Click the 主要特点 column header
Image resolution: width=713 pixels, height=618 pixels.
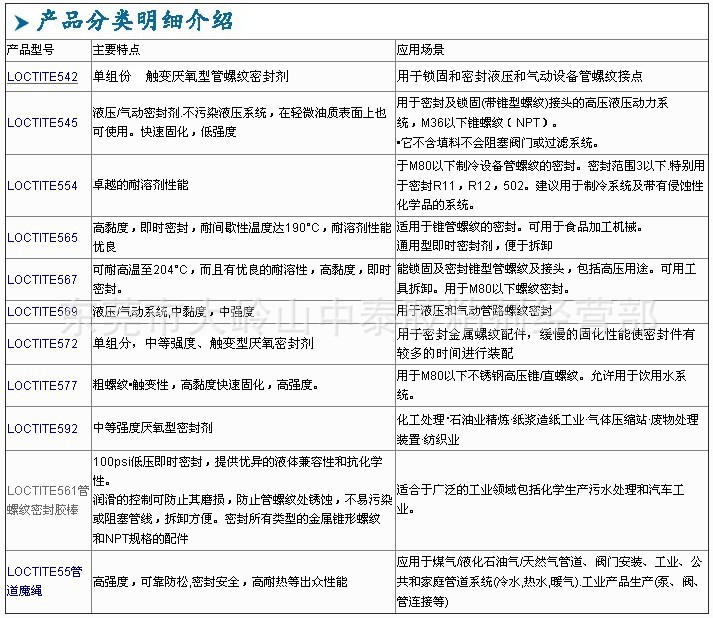(x=116, y=50)
